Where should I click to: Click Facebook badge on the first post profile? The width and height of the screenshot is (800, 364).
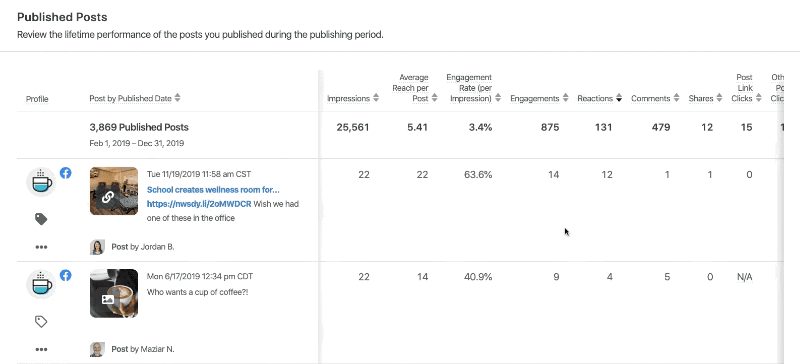65,173
